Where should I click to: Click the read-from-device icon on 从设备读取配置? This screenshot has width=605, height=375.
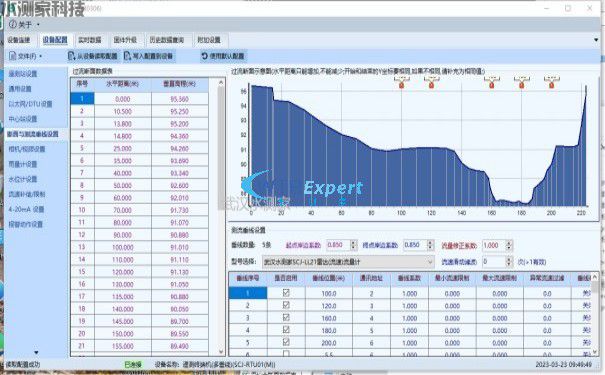[x=71, y=56]
